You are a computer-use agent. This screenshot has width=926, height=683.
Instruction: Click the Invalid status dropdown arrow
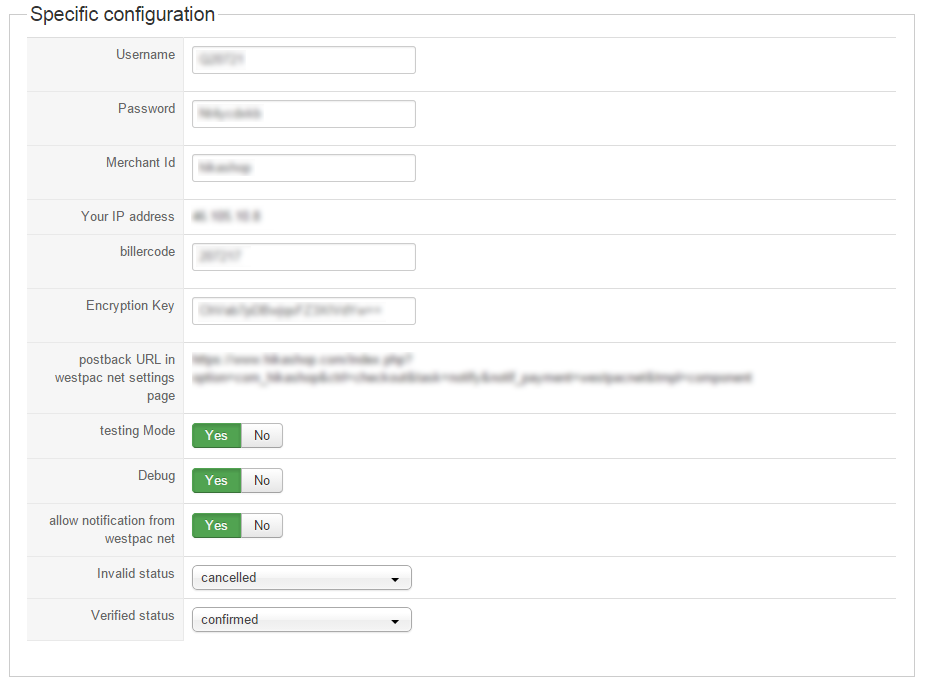click(x=395, y=579)
